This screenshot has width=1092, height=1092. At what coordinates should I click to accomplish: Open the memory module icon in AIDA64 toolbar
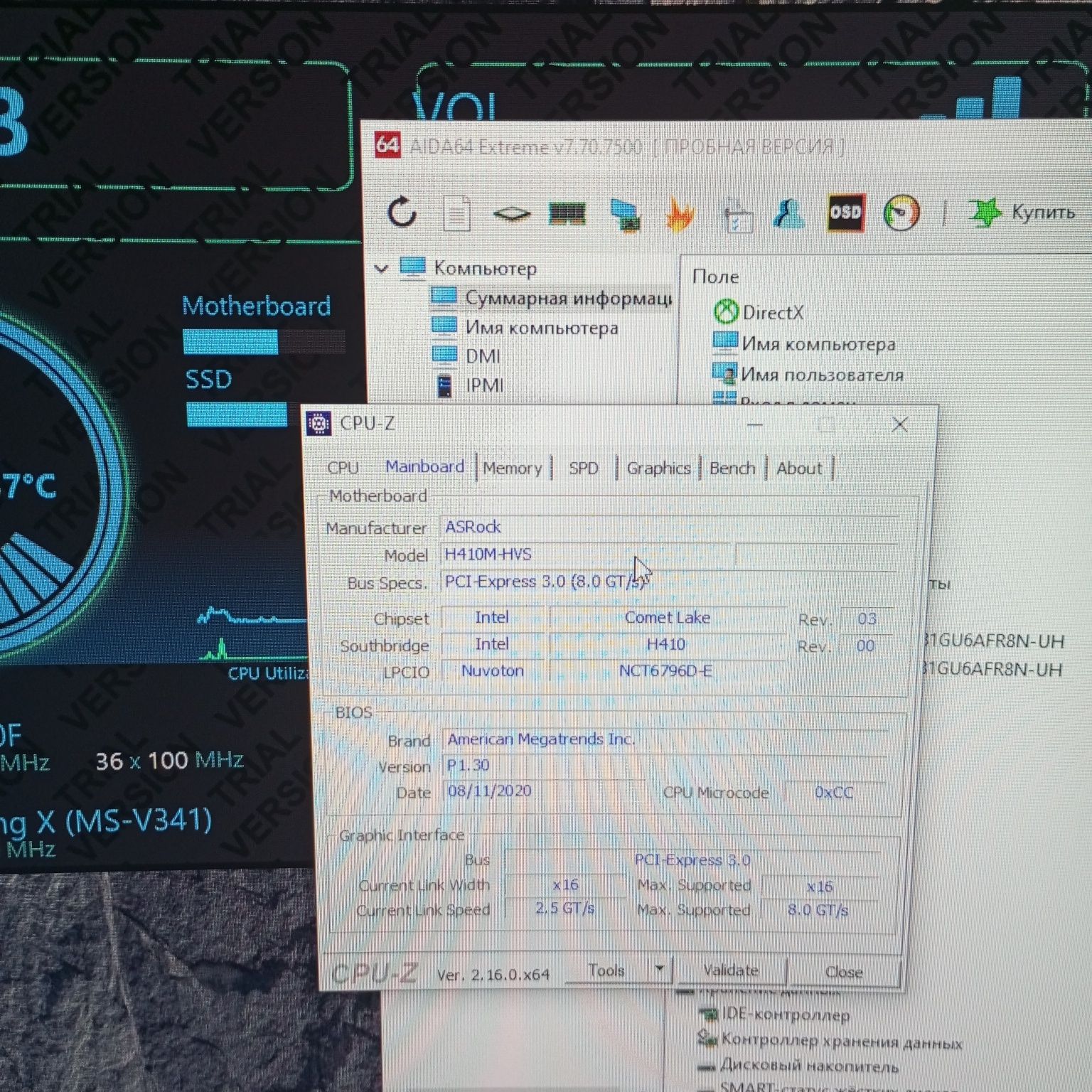pyautogui.click(x=567, y=213)
